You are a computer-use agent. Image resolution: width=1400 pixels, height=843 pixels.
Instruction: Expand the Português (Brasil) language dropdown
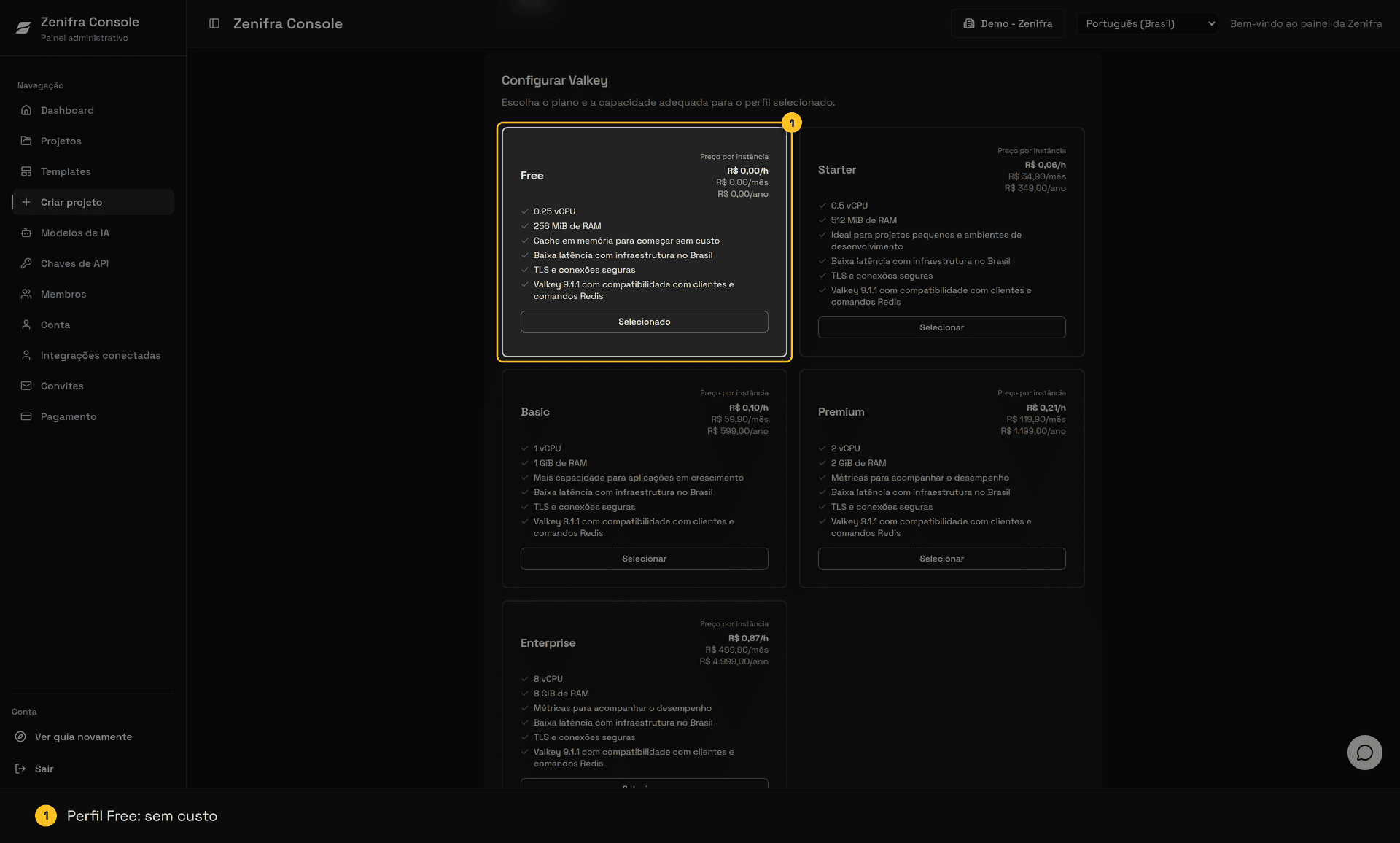(x=1147, y=23)
